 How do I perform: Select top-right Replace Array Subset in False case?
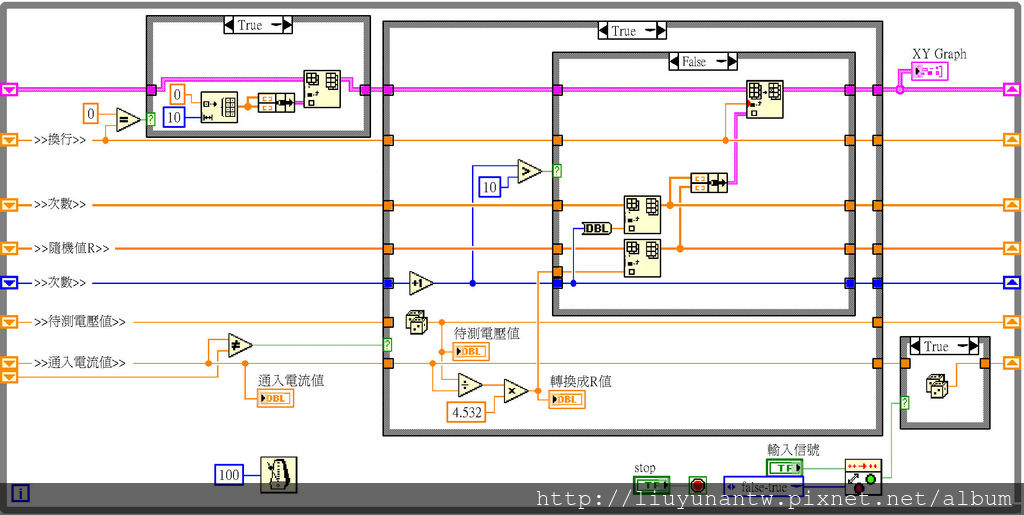click(x=765, y=99)
